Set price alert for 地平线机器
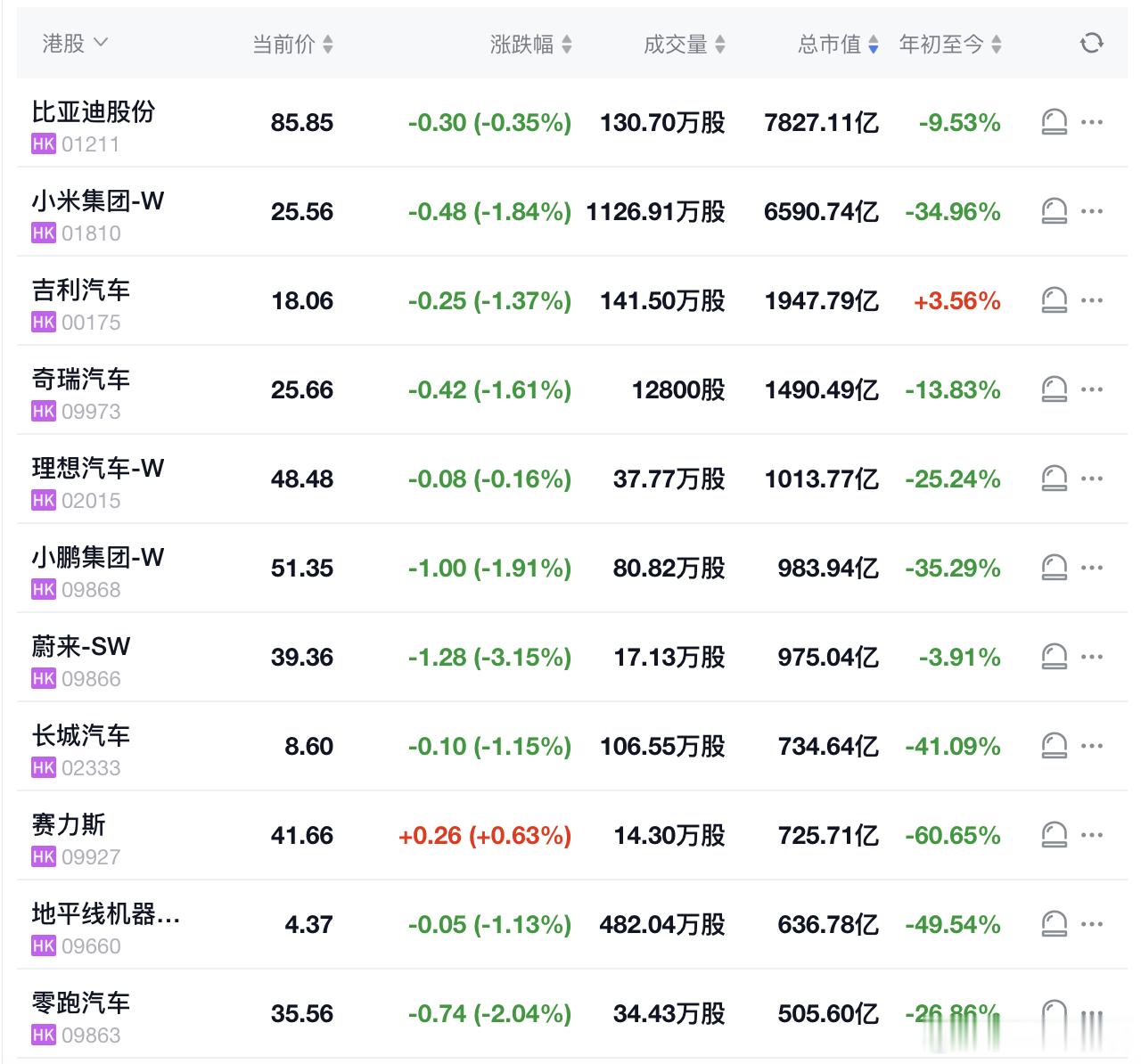The width and height of the screenshot is (1141, 1064). pos(1055,924)
